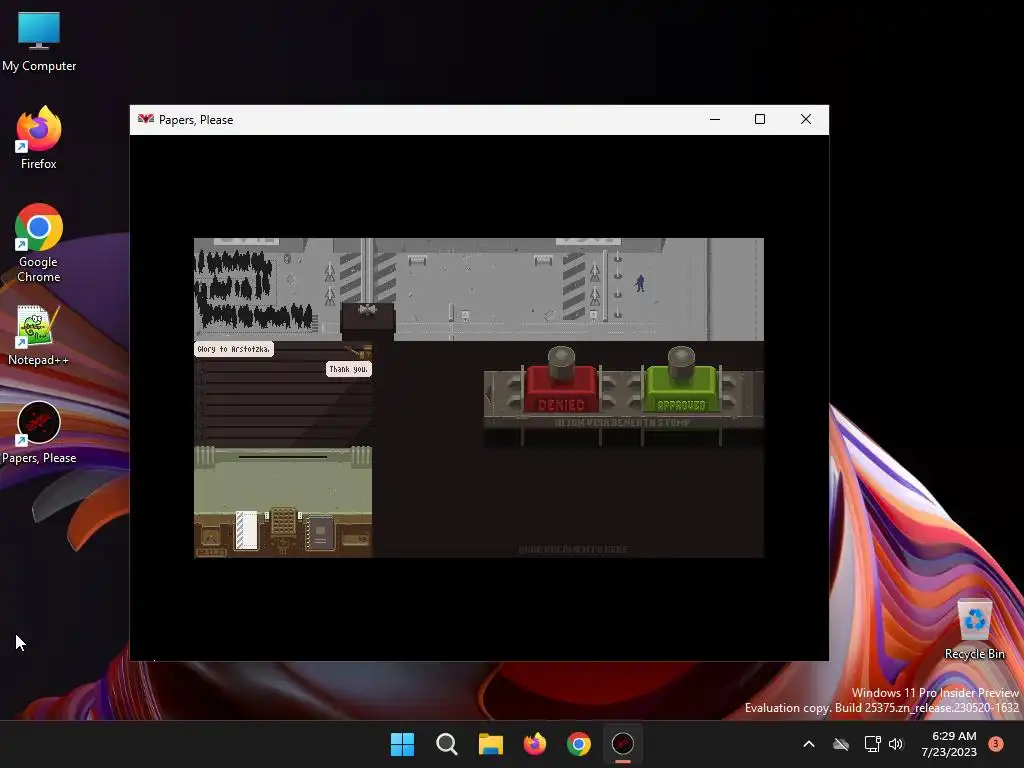Click the cloud sync tray icon
This screenshot has height=768, width=1024.
(841, 744)
